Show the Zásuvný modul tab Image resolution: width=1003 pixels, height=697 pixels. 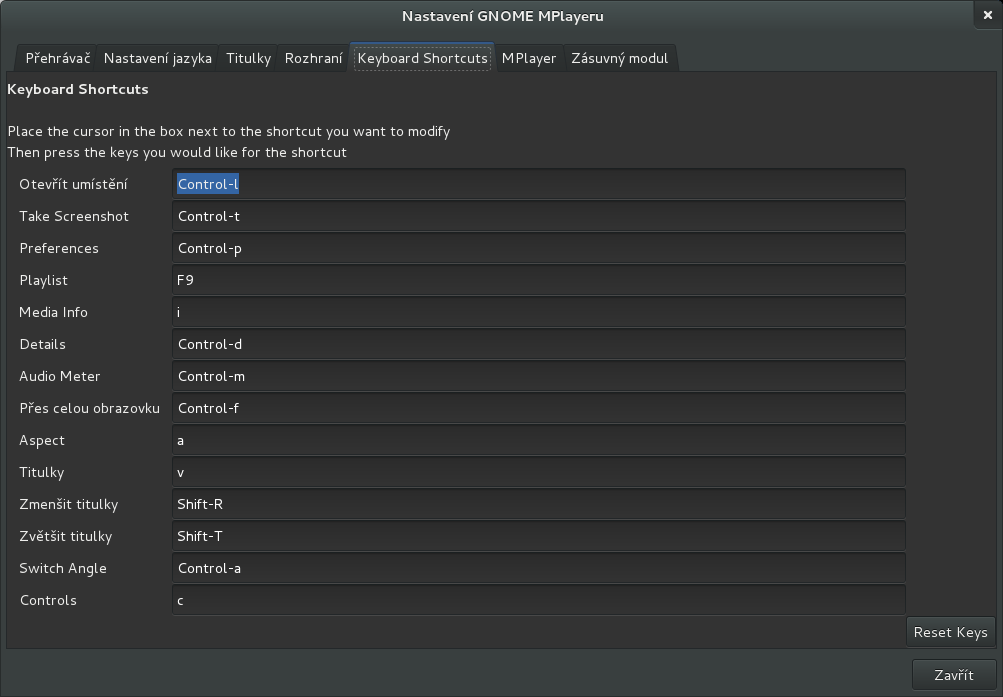[x=619, y=58]
